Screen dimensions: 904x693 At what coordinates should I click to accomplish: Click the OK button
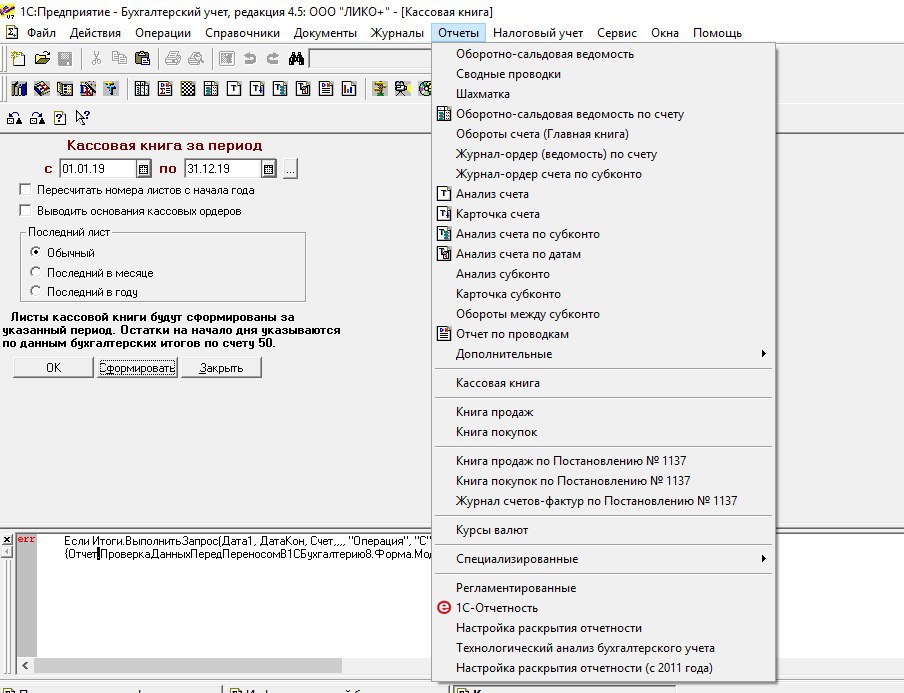pos(53,368)
